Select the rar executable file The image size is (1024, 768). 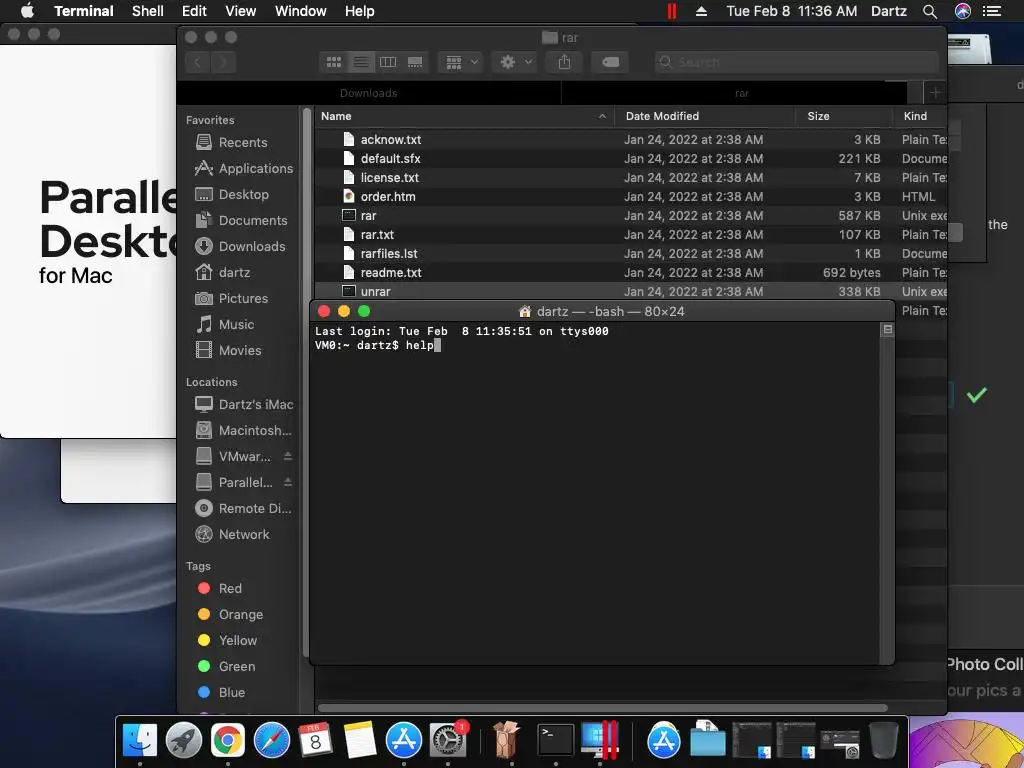pyautogui.click(x=631, y=216)
